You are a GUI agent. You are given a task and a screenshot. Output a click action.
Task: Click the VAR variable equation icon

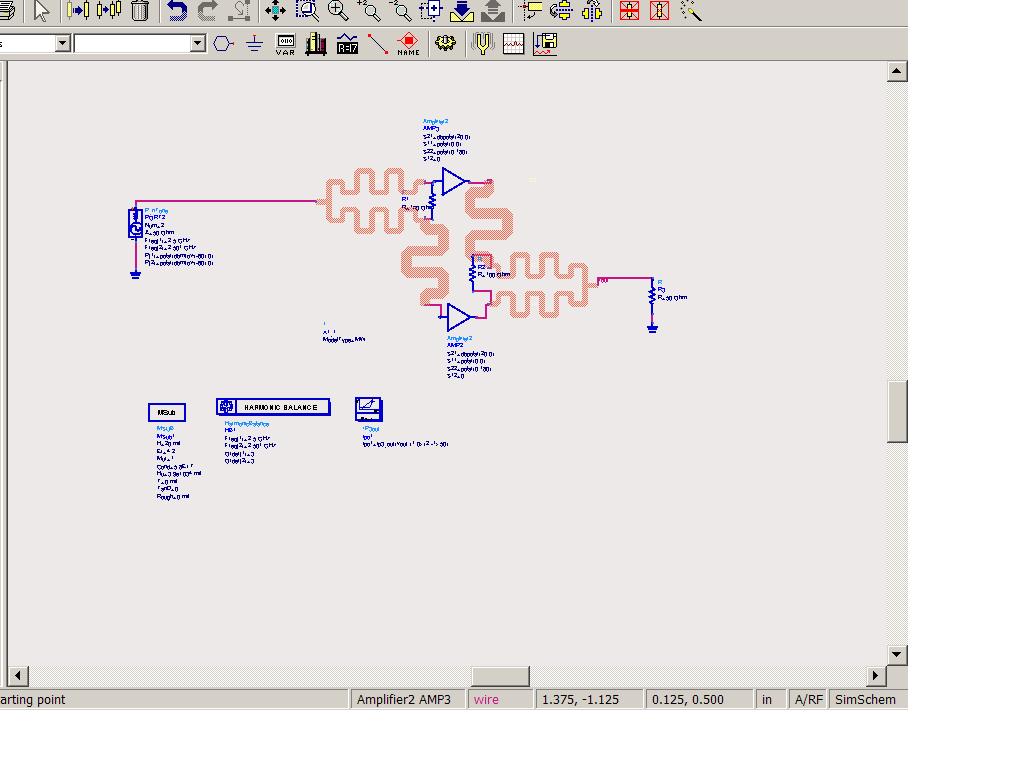click(285, 44)
